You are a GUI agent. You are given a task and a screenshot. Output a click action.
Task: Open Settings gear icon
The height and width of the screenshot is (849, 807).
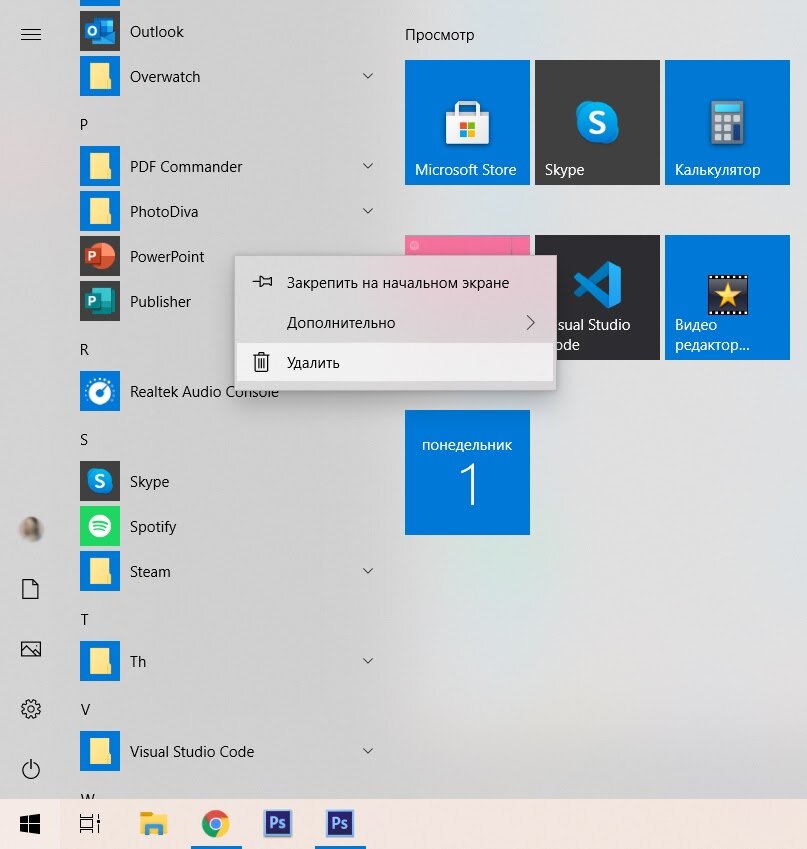pyautogui.click(x=31, y=709)
